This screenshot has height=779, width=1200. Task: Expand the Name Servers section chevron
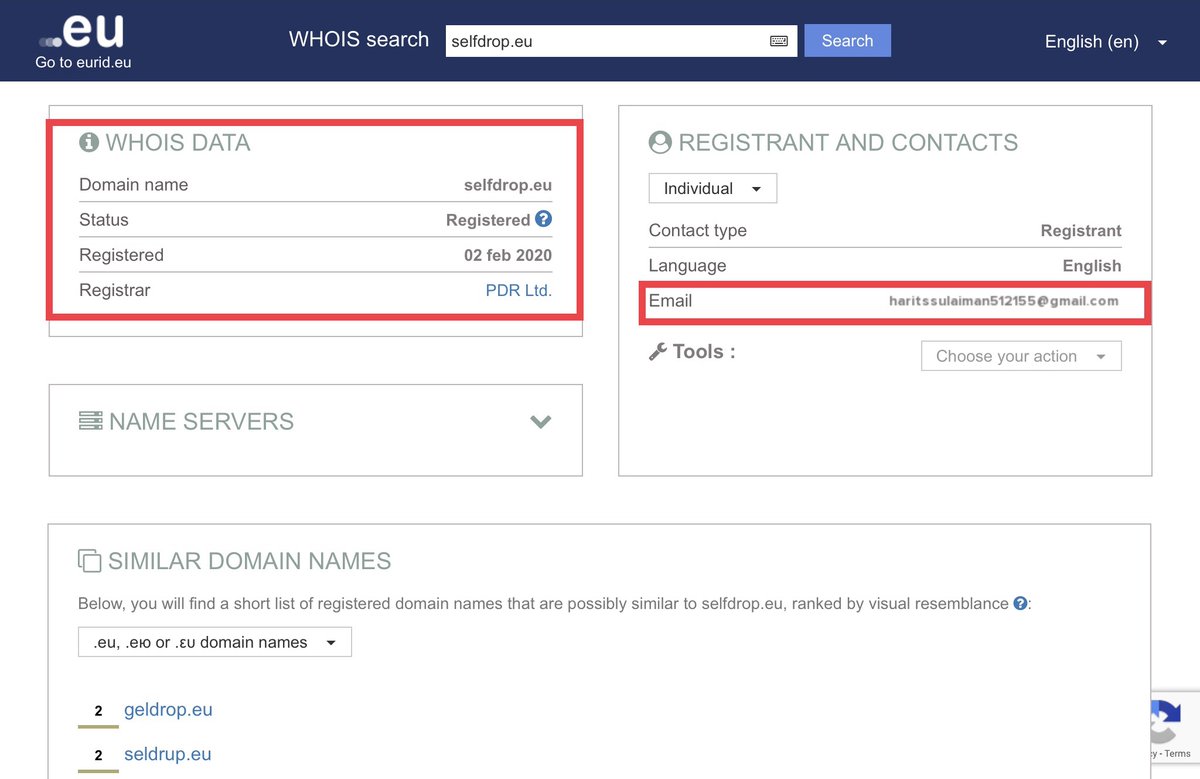[541, 422]
